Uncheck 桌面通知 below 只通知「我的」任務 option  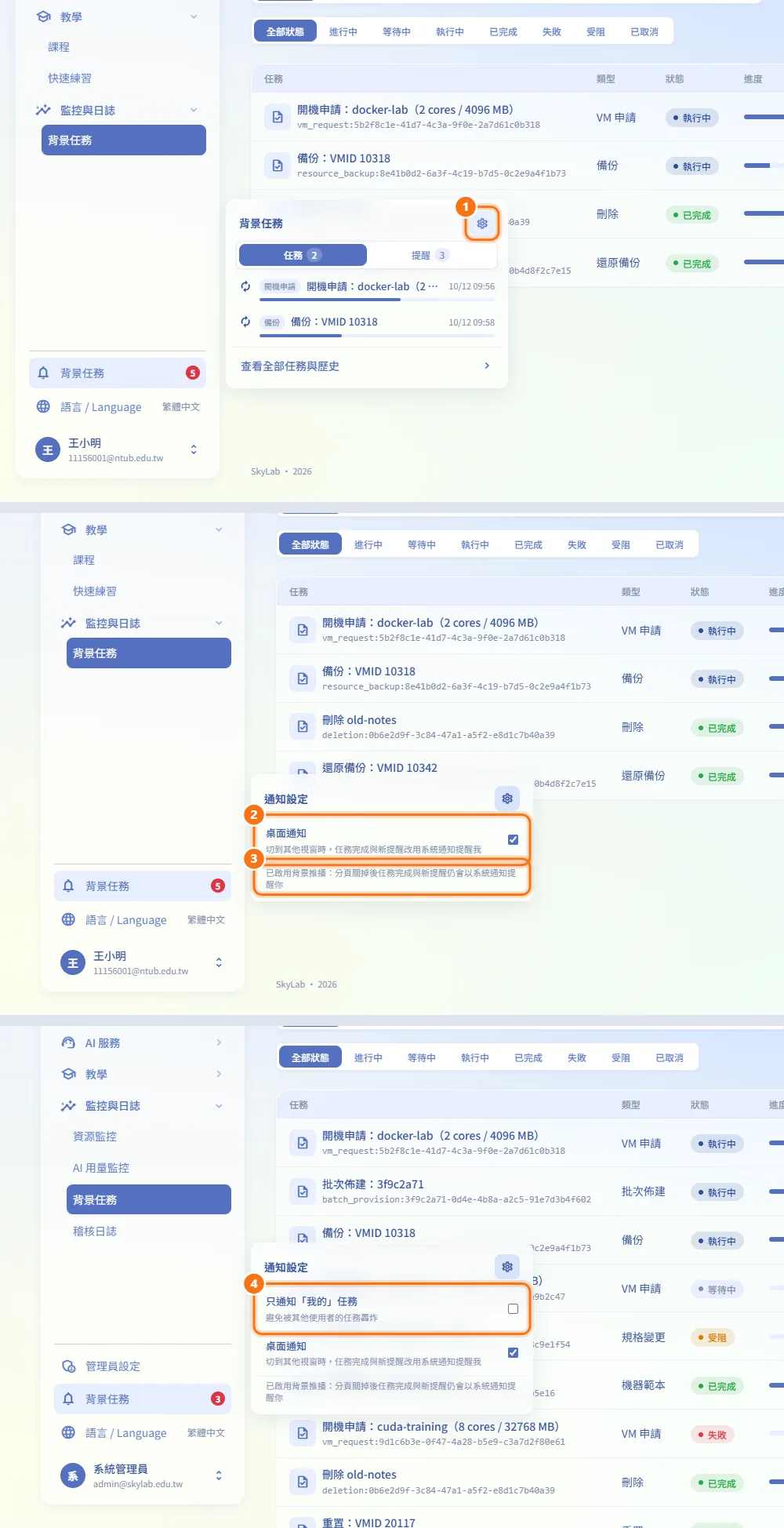[513, 1352]
